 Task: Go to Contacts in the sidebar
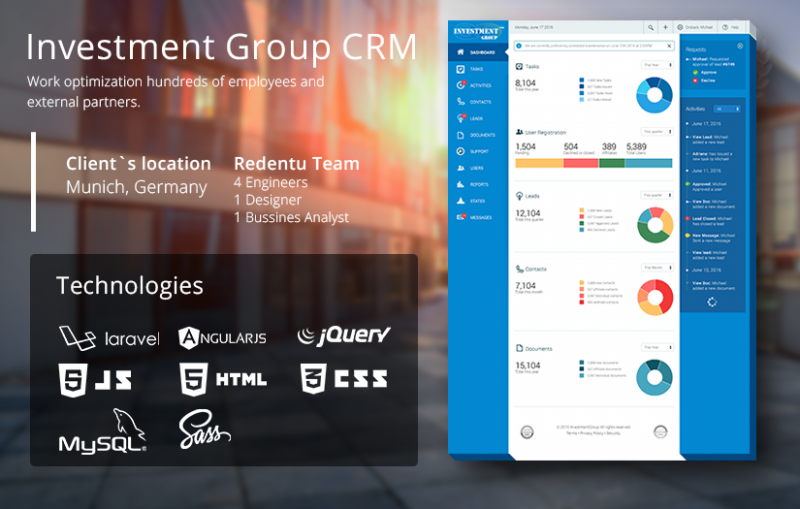(474, 102)
